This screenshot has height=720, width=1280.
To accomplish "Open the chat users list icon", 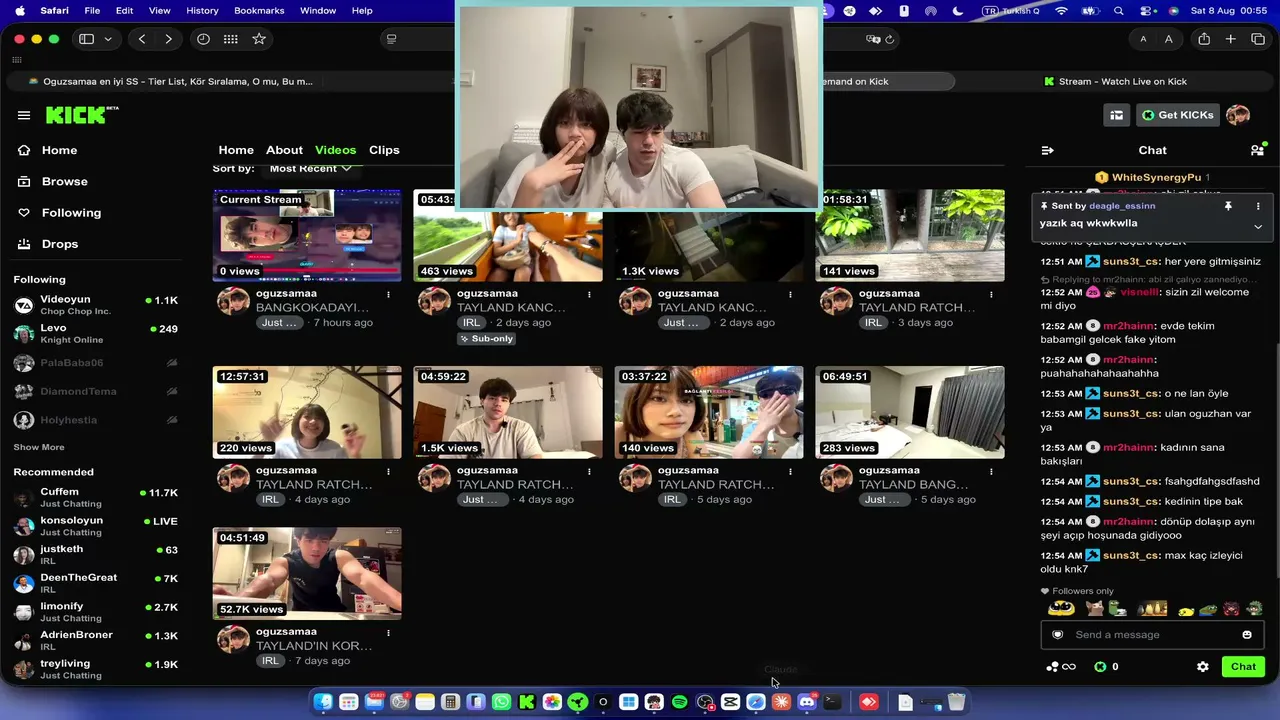I will (1257, 150).
